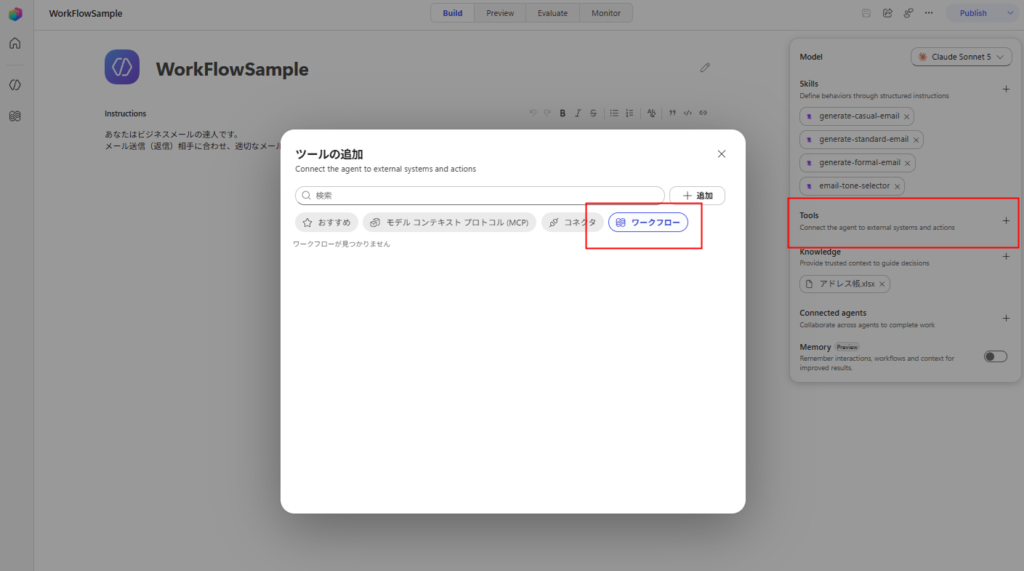Switch to the Monitor tab
This screenshot has width=1024, height=571.
[x=606, y=13]
